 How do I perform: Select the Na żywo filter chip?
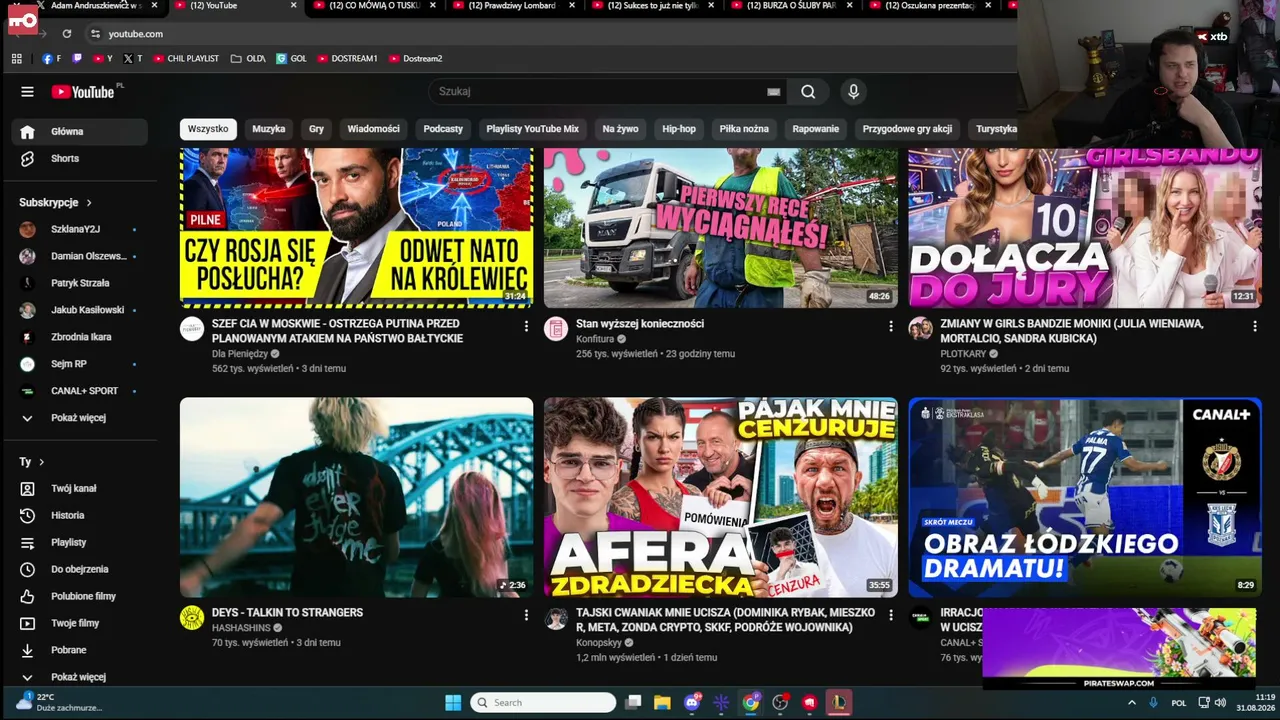pyautogui.click(x=620, y=129)
